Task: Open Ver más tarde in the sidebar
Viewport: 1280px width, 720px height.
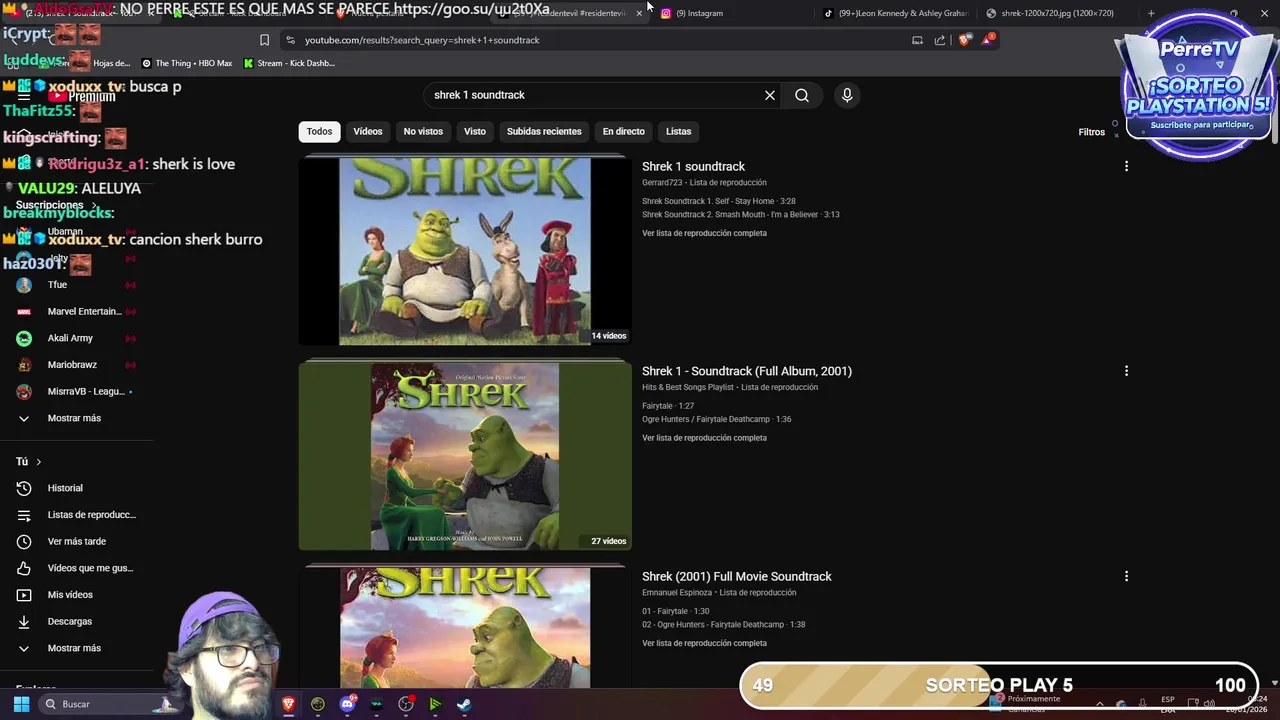Action: tap(76, 541)
